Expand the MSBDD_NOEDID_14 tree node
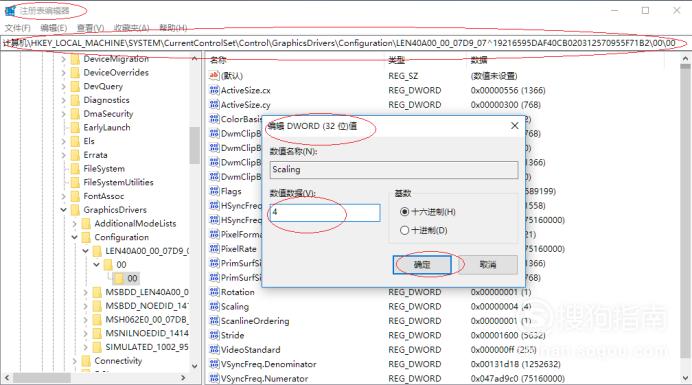Viewport: 692px width, 385px height. [x=86, y=306]
